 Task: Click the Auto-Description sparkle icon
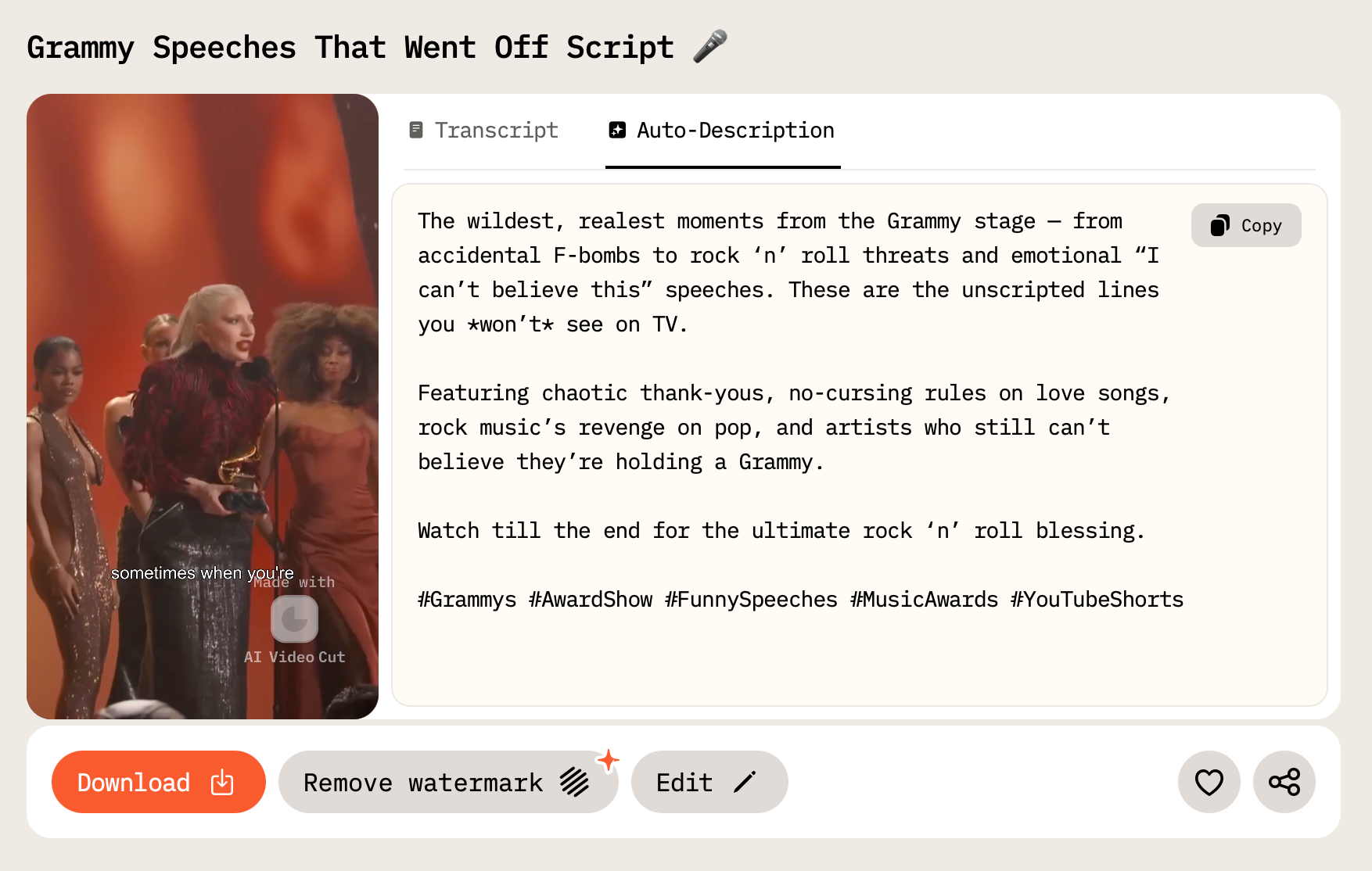pos(617,130)
